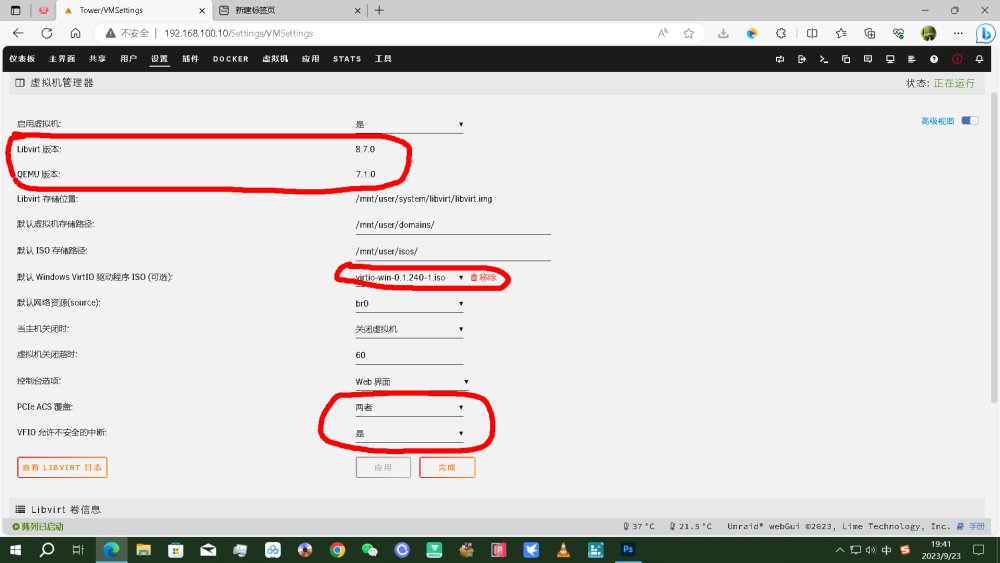This screenshot has width=1000, height=563.
Task: Click the taskbar clock showing 19:41
Action: tap(941, 550)
